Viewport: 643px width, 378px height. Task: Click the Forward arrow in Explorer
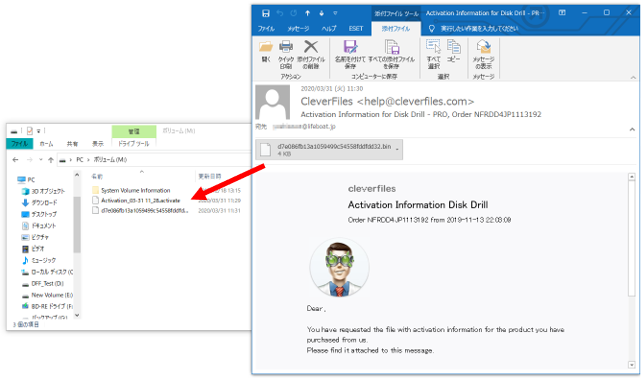(x=30, y=159)
